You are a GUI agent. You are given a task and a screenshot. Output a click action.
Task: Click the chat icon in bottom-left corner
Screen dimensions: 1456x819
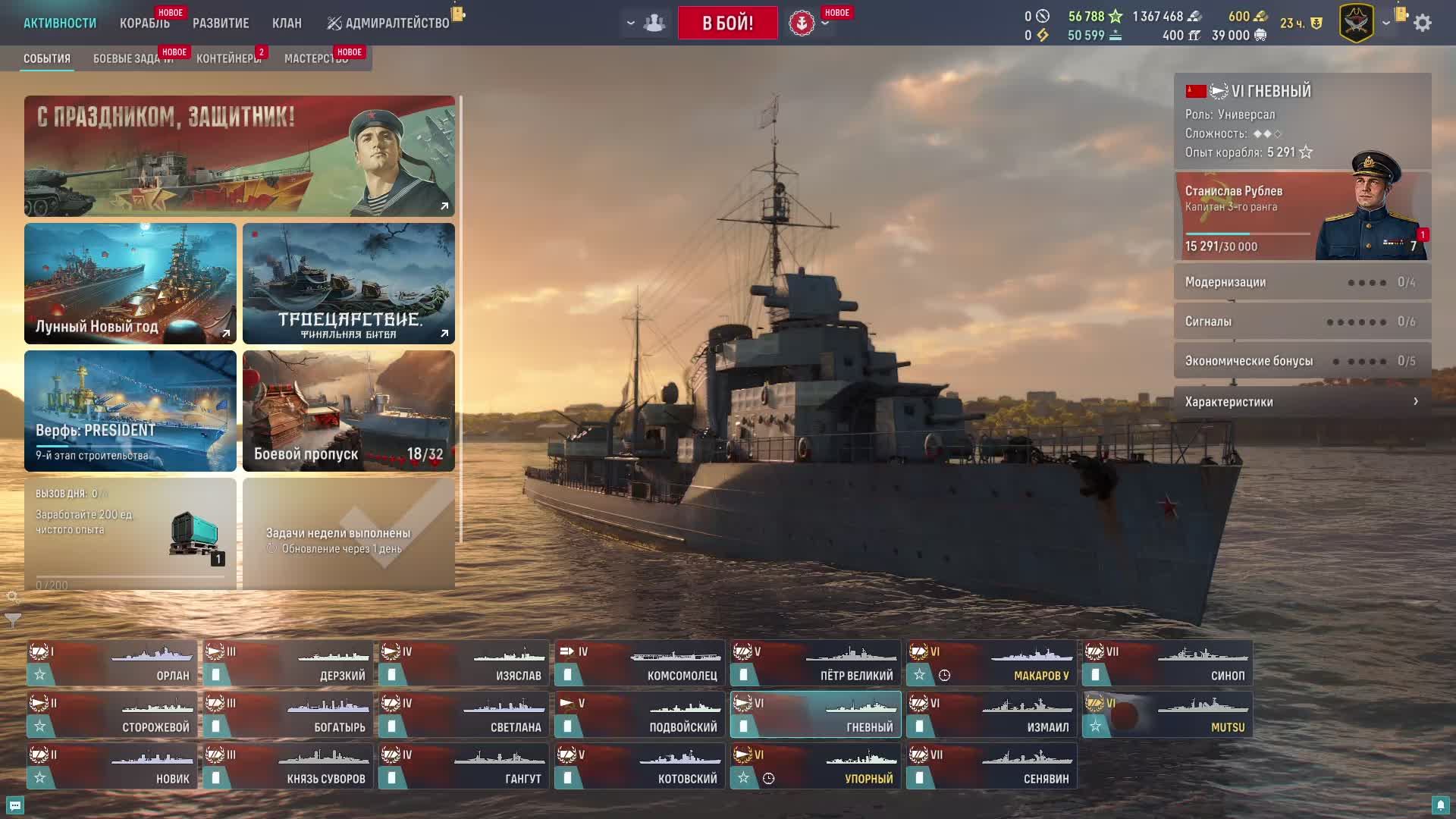(x=14, y=805)
